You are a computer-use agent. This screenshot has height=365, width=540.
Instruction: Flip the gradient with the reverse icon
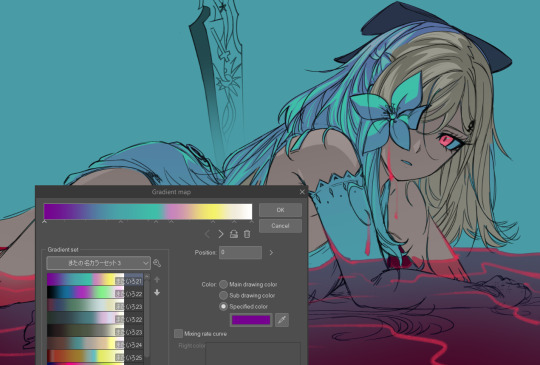[234, 234]
